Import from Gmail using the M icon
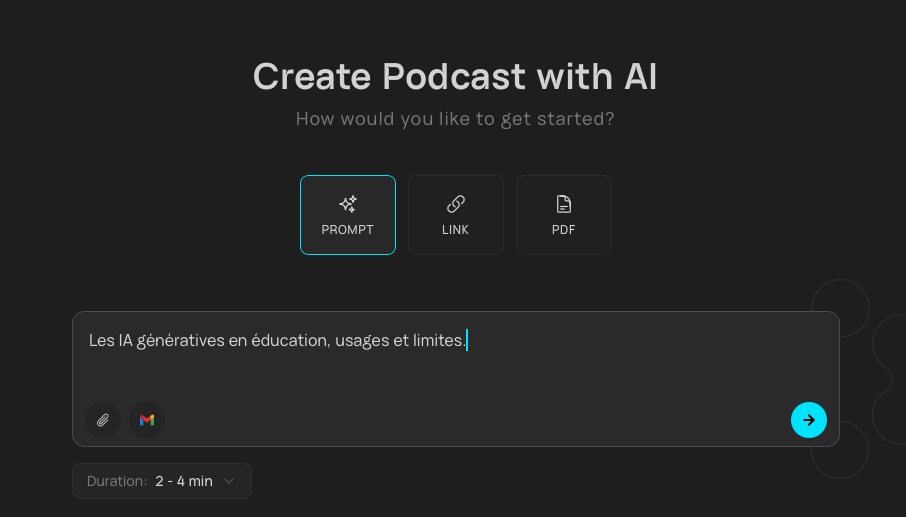 click(147, 420)
